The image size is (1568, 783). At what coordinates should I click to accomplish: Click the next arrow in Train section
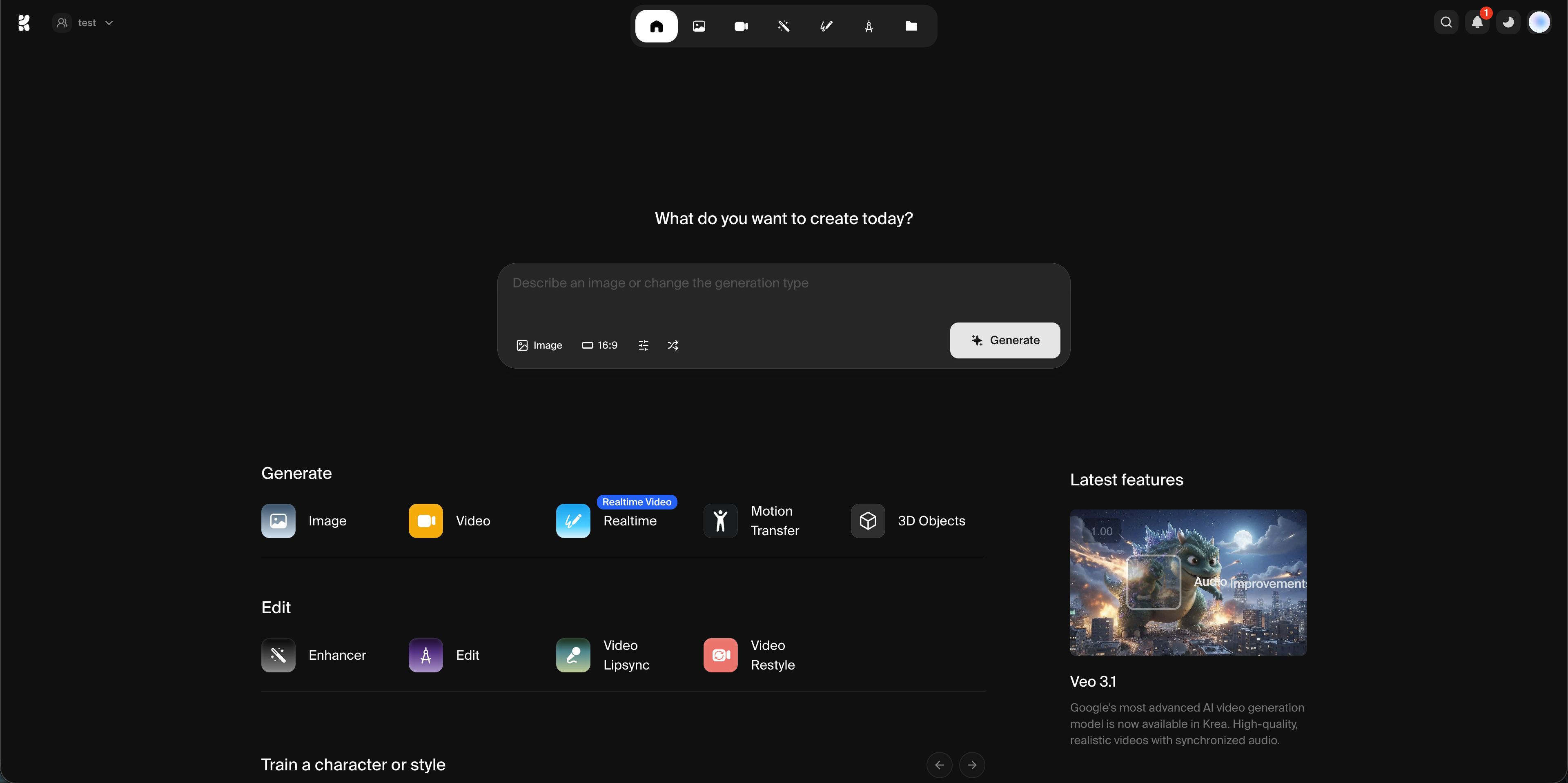[972, 765]
